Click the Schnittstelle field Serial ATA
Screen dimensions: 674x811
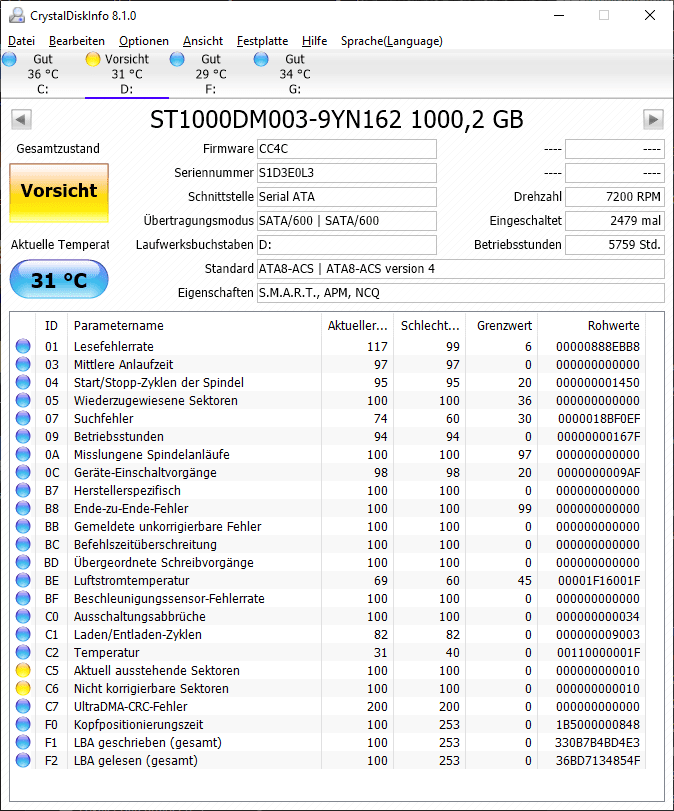click(x=347, y=197)
